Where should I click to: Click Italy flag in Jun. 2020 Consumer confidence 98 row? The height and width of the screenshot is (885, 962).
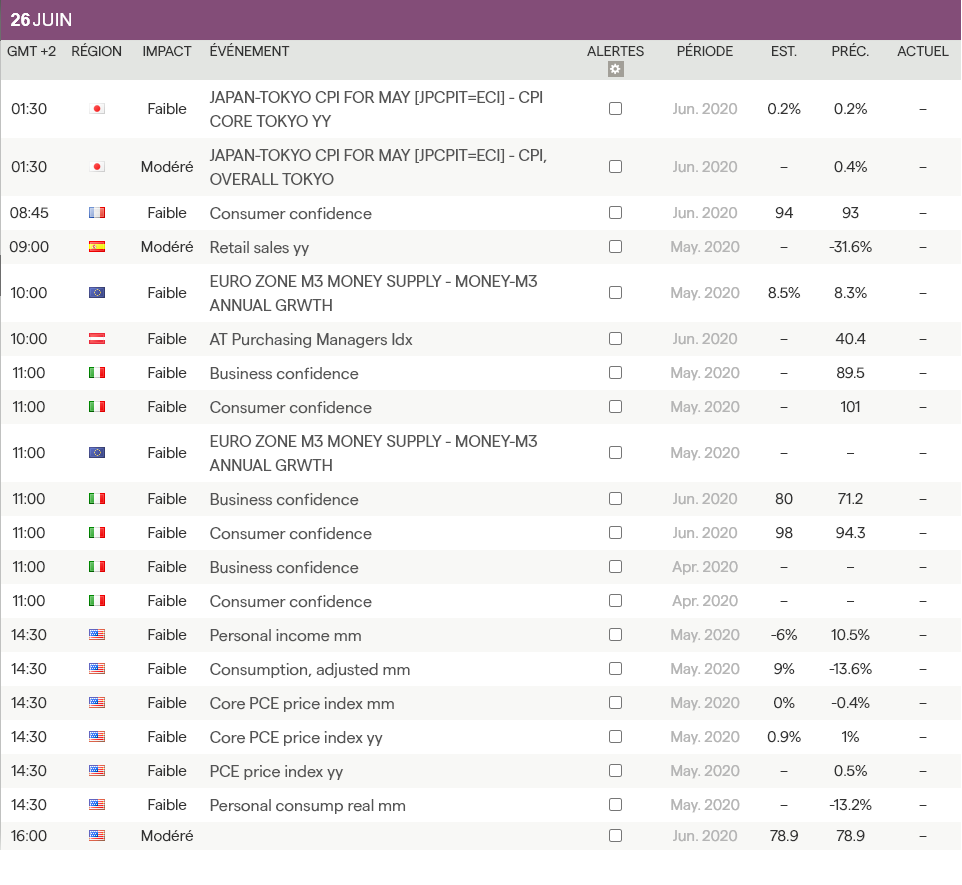[97, 533]
